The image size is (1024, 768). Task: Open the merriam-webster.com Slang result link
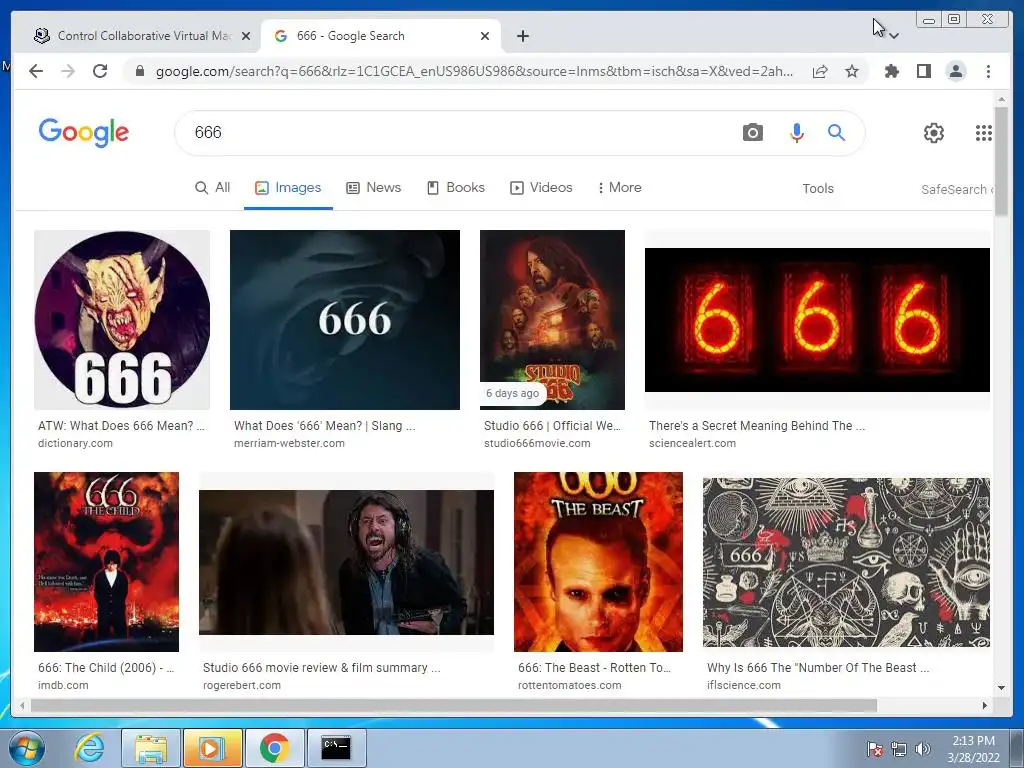point(325,426)
